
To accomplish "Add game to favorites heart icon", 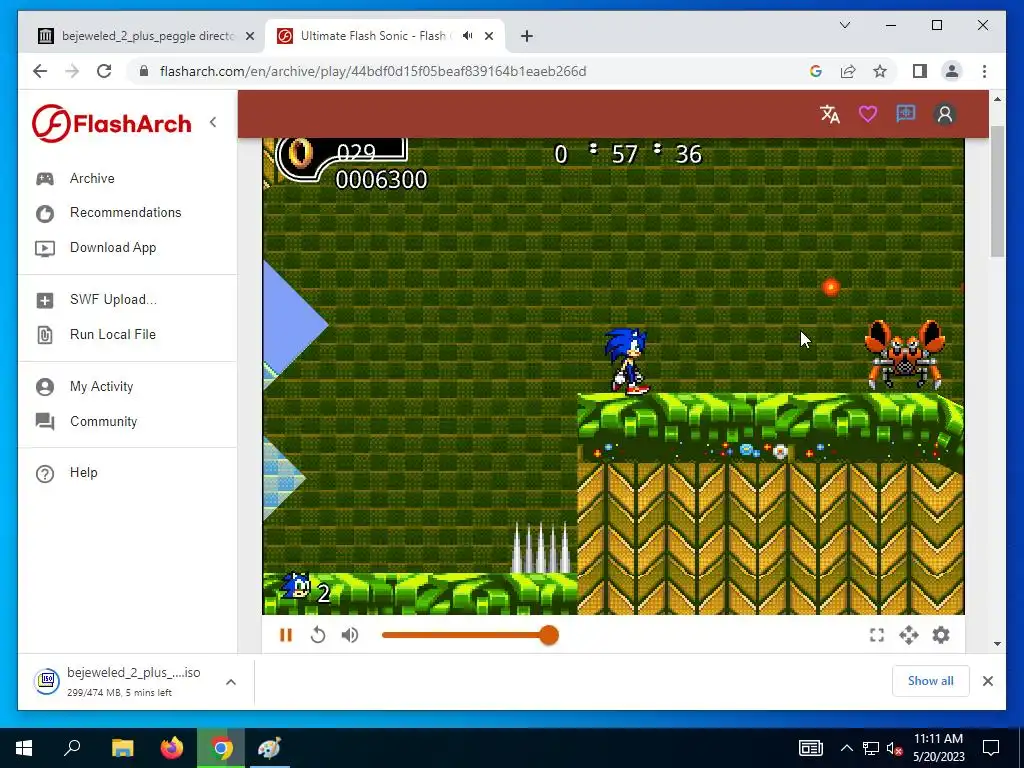I will pyautogui.click(x=868, y=114).
